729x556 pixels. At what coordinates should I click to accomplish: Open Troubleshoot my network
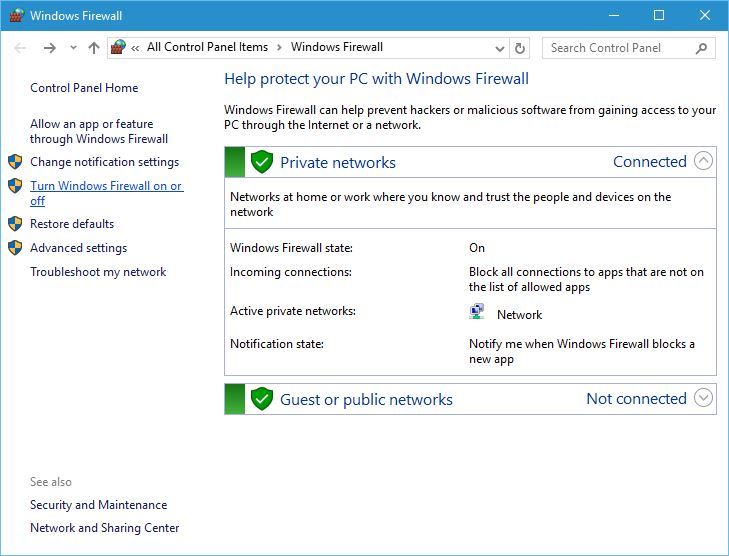tap(98, 272)
